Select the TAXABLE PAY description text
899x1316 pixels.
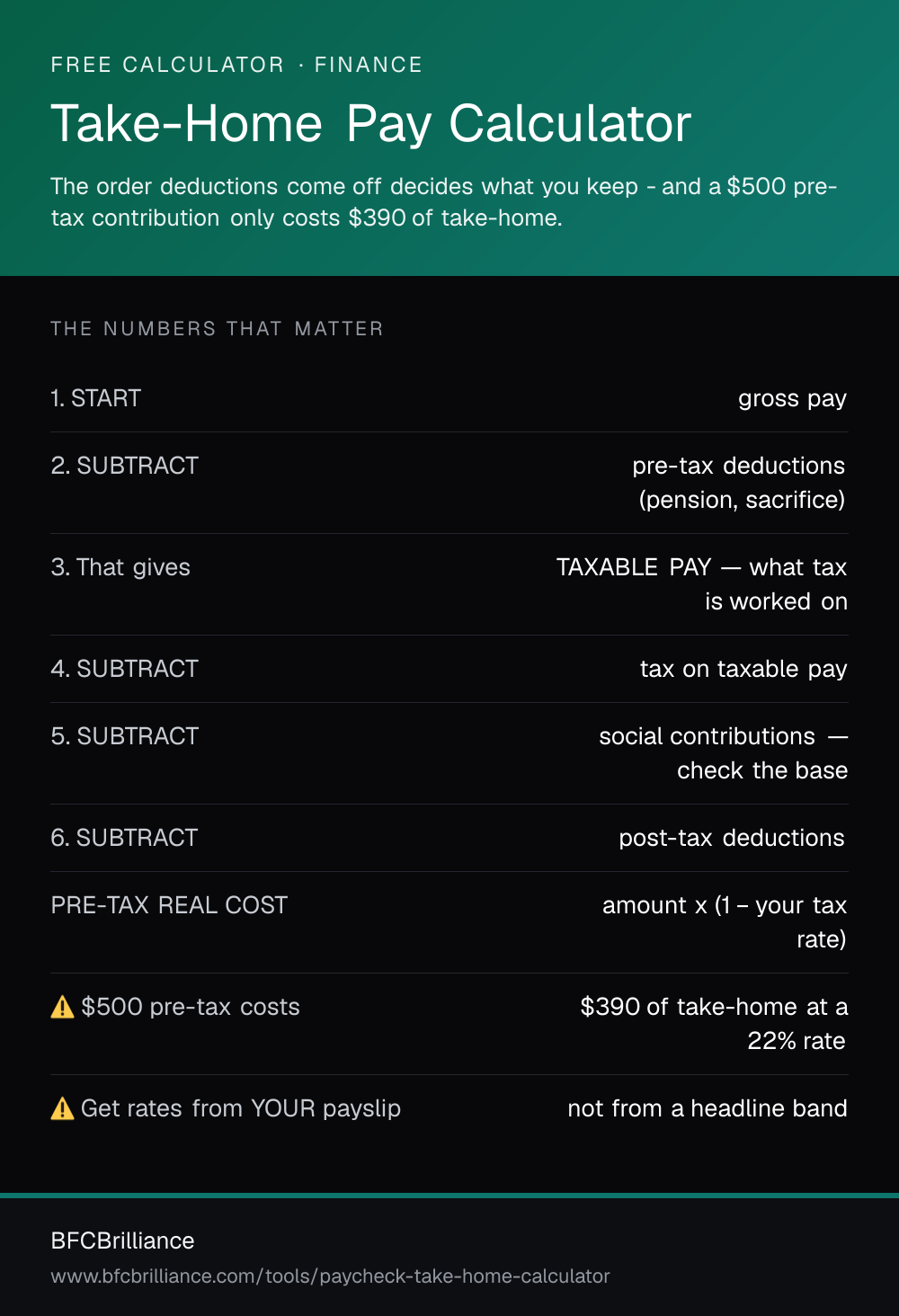point(702,584)
